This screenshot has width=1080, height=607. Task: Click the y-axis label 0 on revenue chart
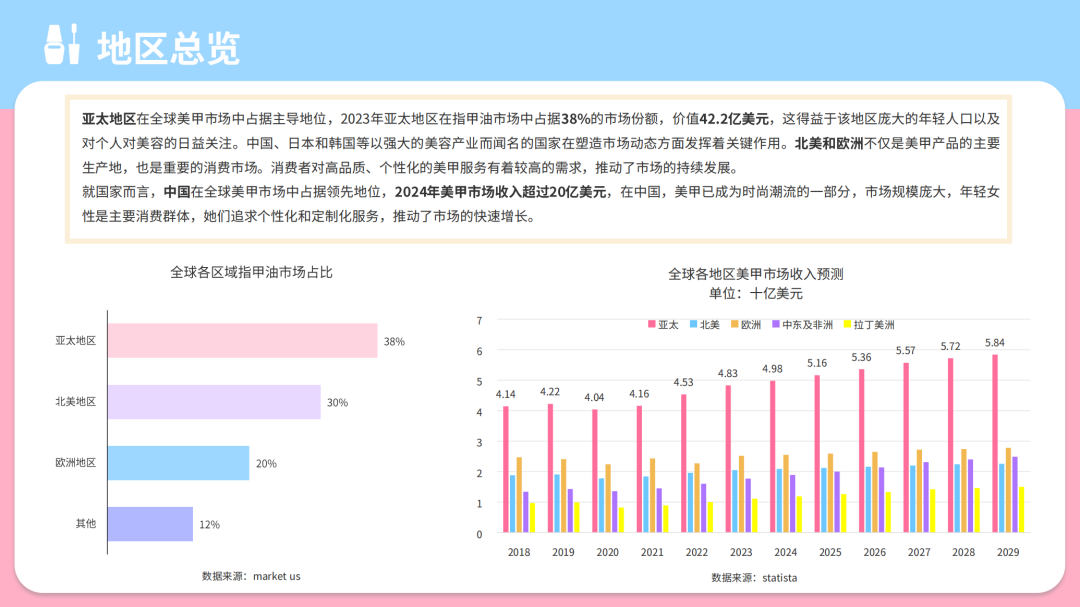(x=479, y=534)
